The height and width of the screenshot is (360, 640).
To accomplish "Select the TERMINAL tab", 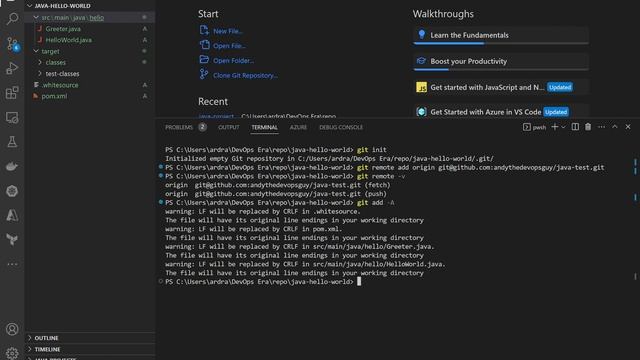I will [x=264, y=127].
